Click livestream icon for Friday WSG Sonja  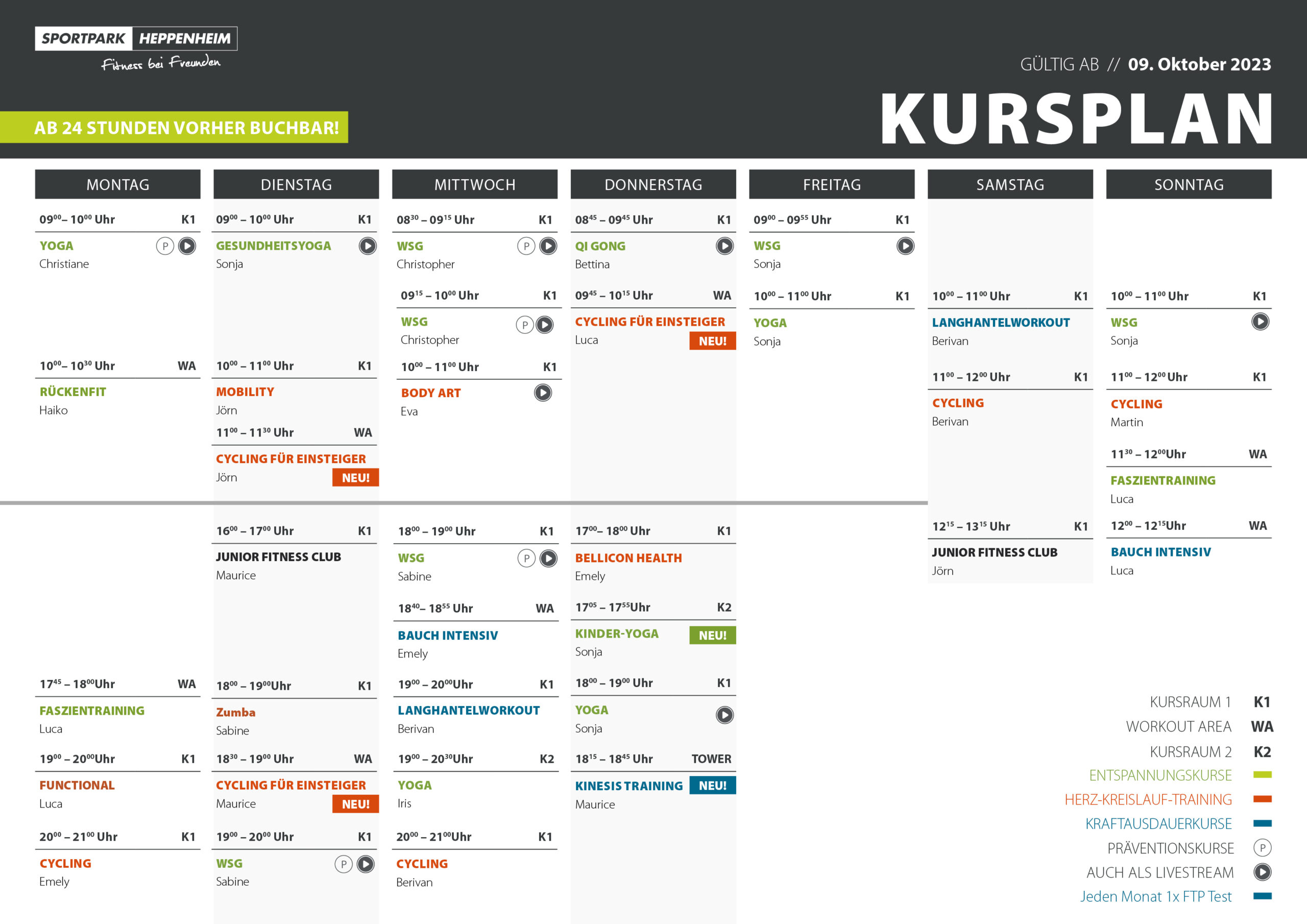click(905, 246)
